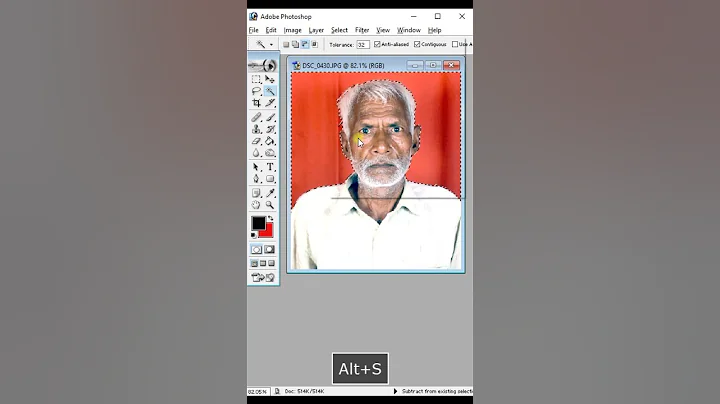Select the Crop tool

pyautogui.click(x=256, y=103)
